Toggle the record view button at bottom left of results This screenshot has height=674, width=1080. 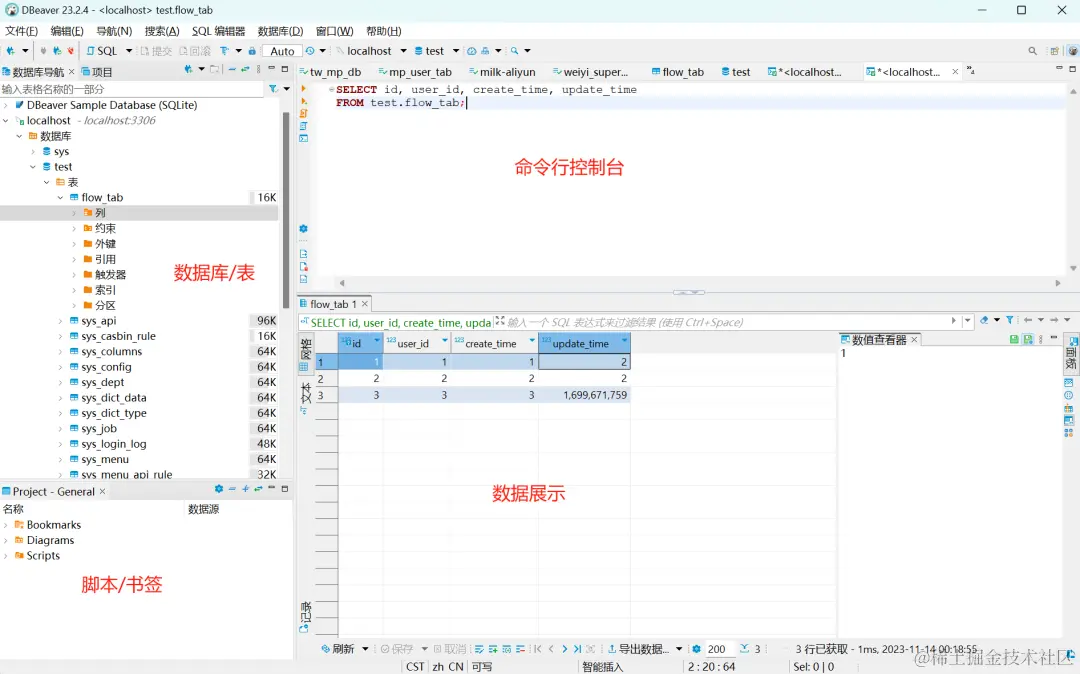[x=305, y=616]
